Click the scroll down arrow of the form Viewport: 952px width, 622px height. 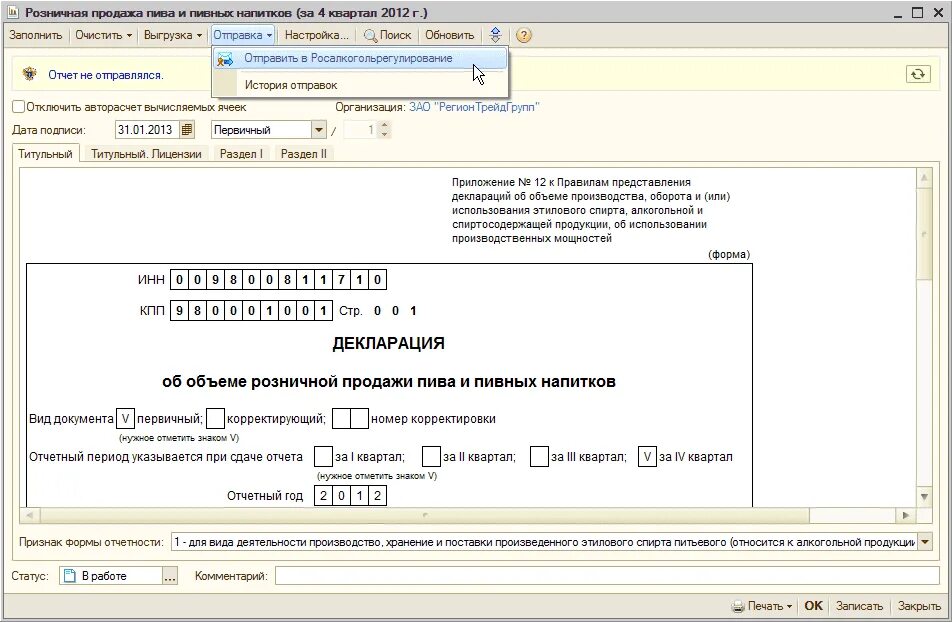coord(924,497)
